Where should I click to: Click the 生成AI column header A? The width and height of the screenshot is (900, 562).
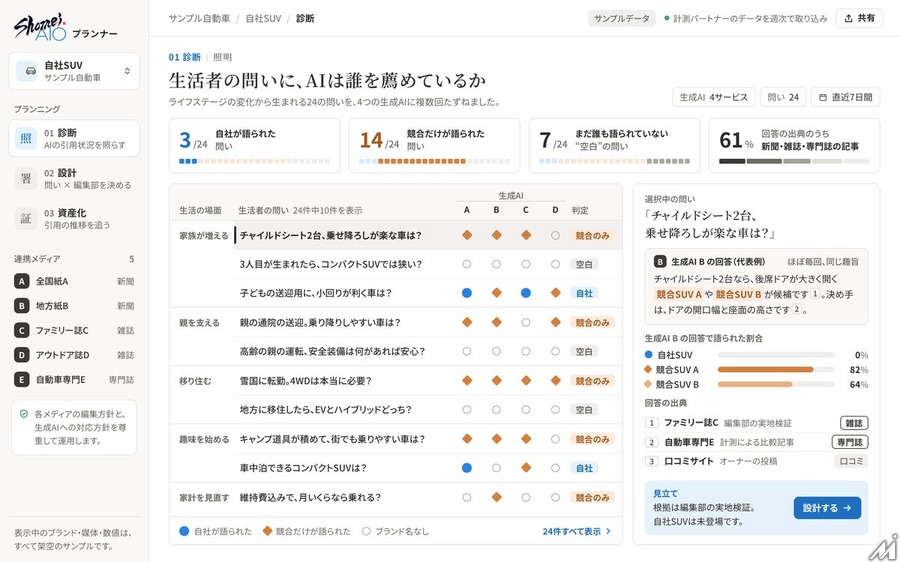467,210
